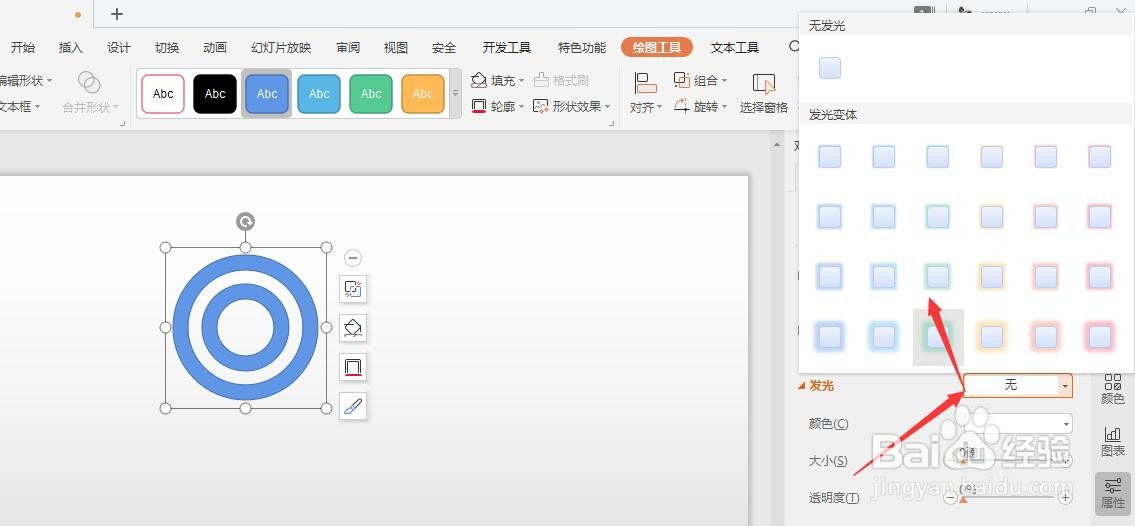Click the minus icon of 透明度 slider
This screenshot has width=1135, height=526.
951,498
